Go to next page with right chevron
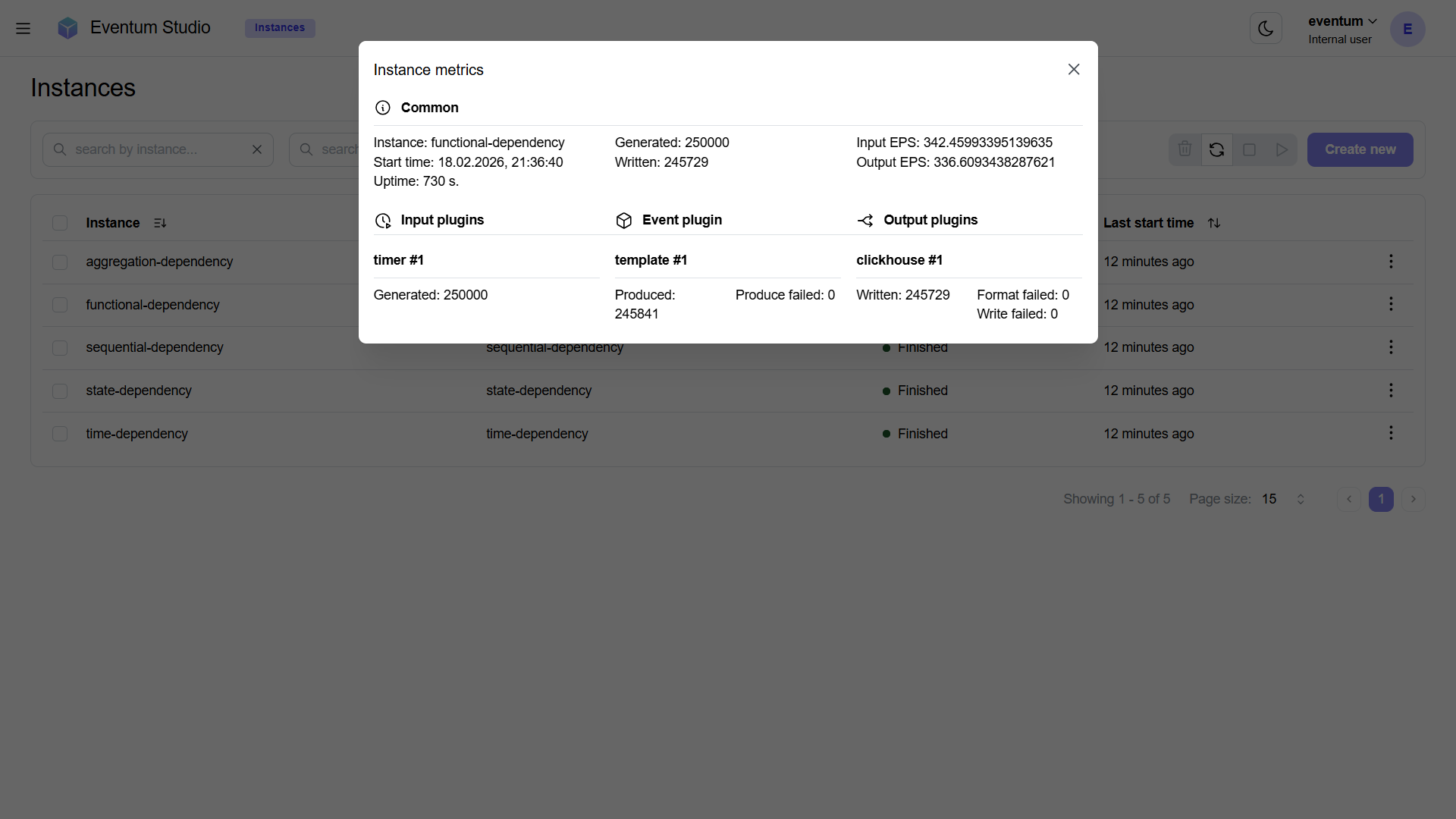The height and width of the screenshot is (819, 1456). 1413,499
